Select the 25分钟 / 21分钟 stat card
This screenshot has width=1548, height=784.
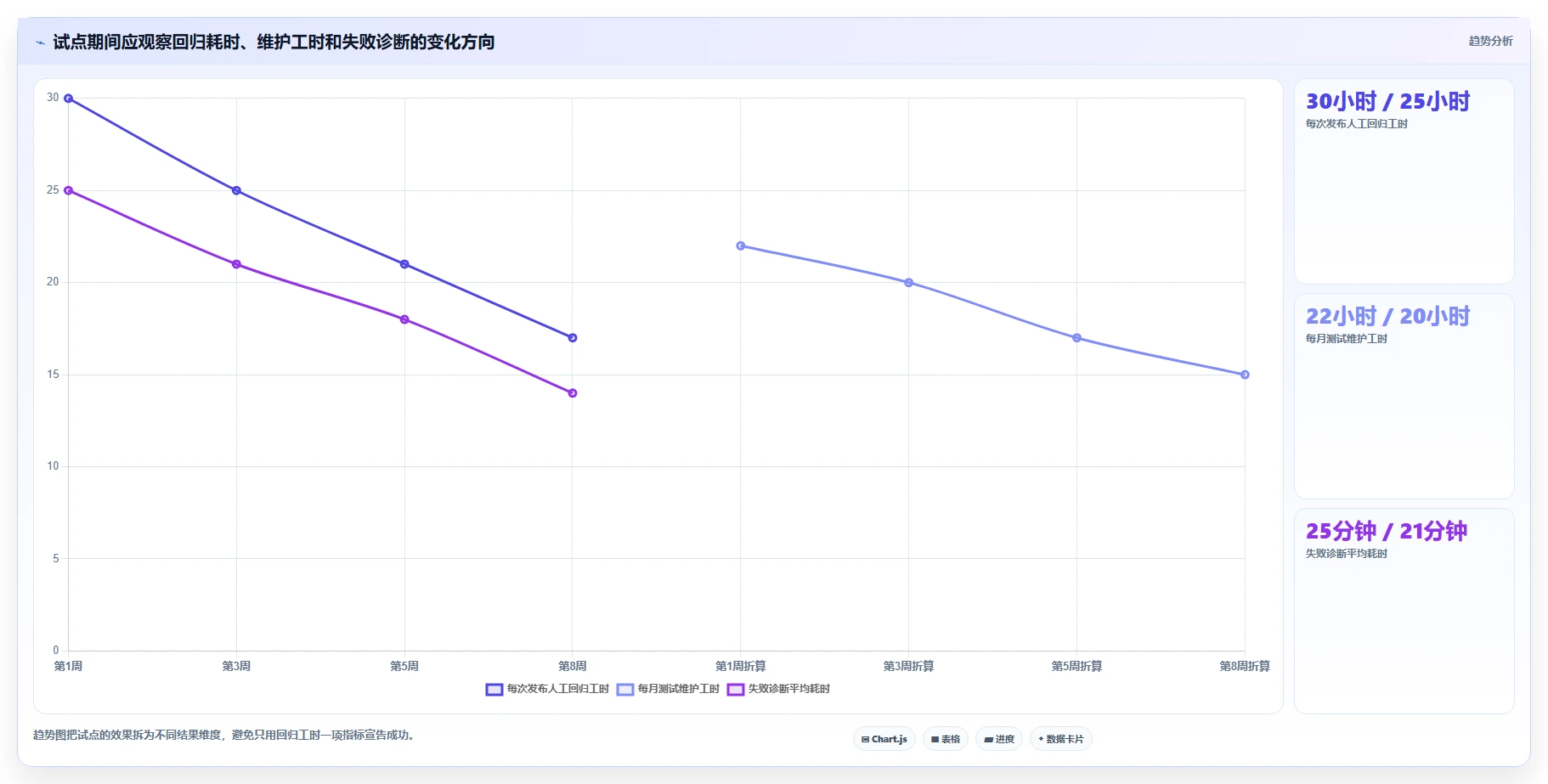(1404, 612)
